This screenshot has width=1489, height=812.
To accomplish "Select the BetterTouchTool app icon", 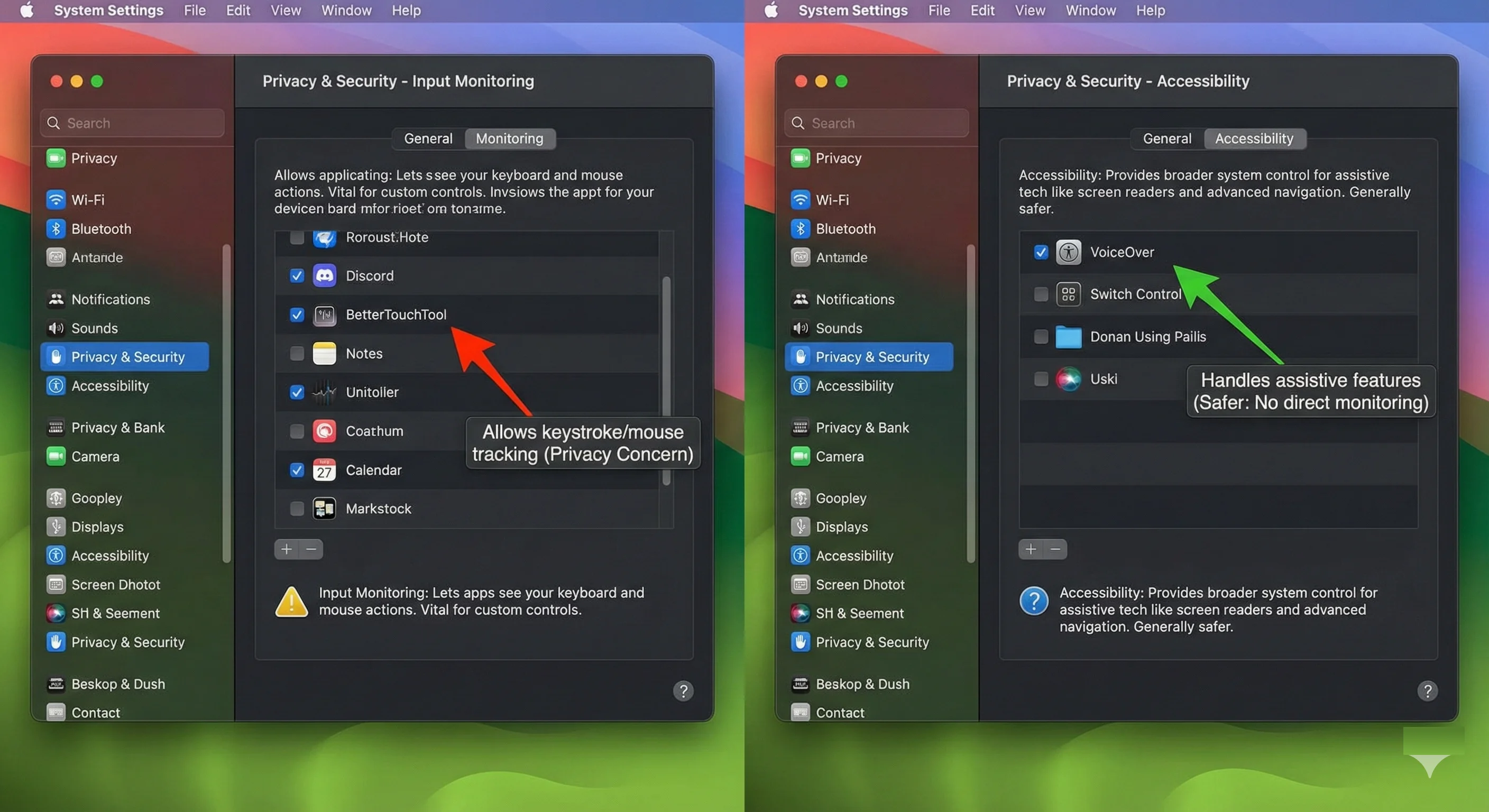I will point(325,315).
